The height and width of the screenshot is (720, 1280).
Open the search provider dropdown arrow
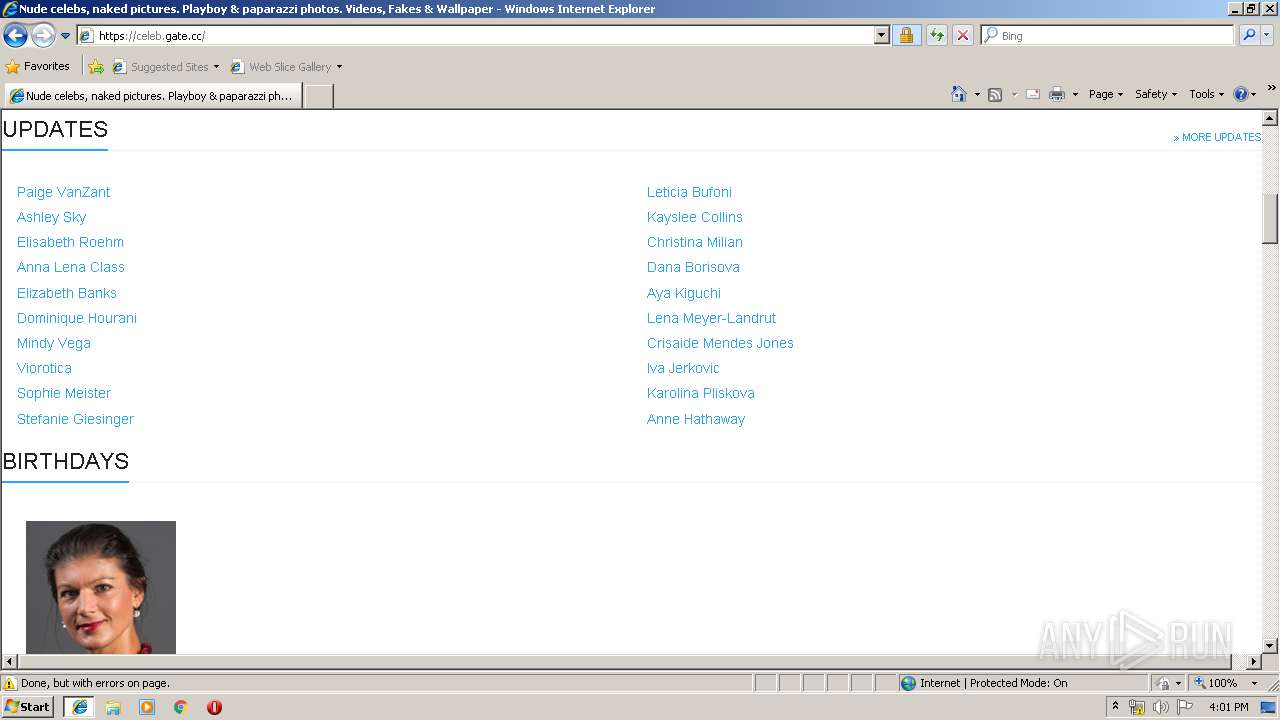click(1267, 35)
